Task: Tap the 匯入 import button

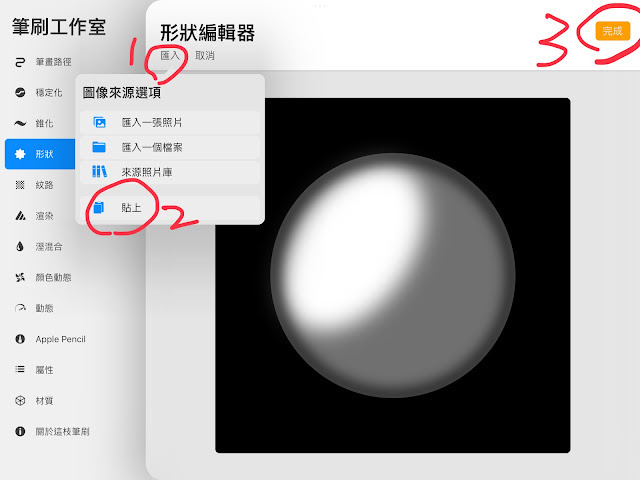Action: click(x=170, y=56)
